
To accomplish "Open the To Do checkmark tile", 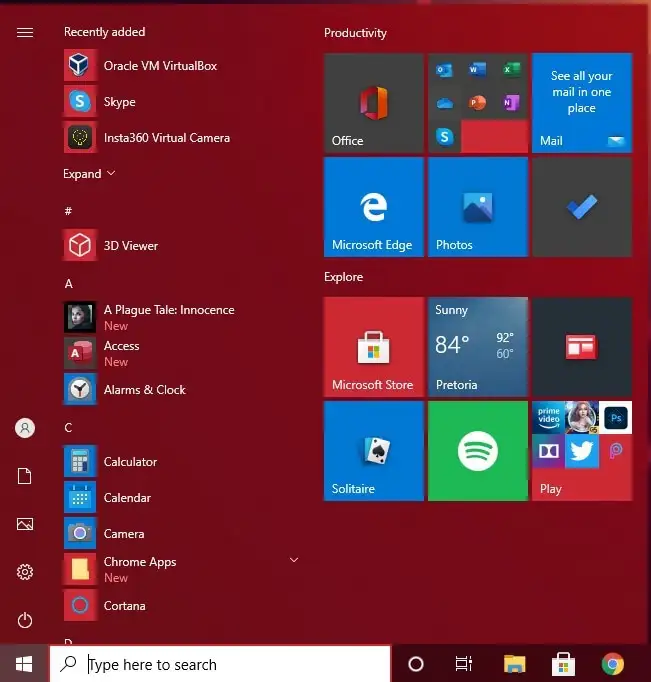I will 582,207.
